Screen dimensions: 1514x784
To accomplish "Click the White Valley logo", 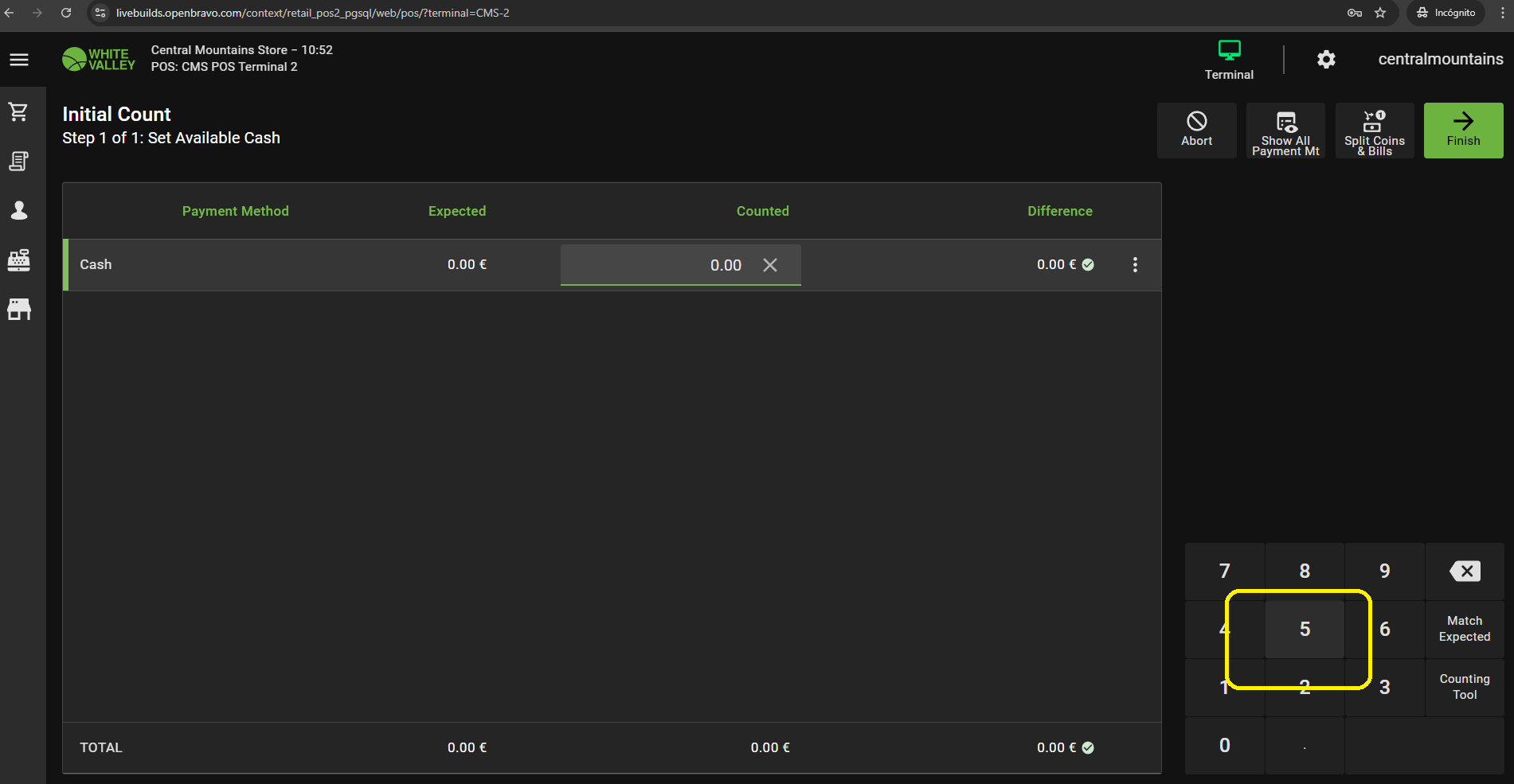I will [99, 59].
